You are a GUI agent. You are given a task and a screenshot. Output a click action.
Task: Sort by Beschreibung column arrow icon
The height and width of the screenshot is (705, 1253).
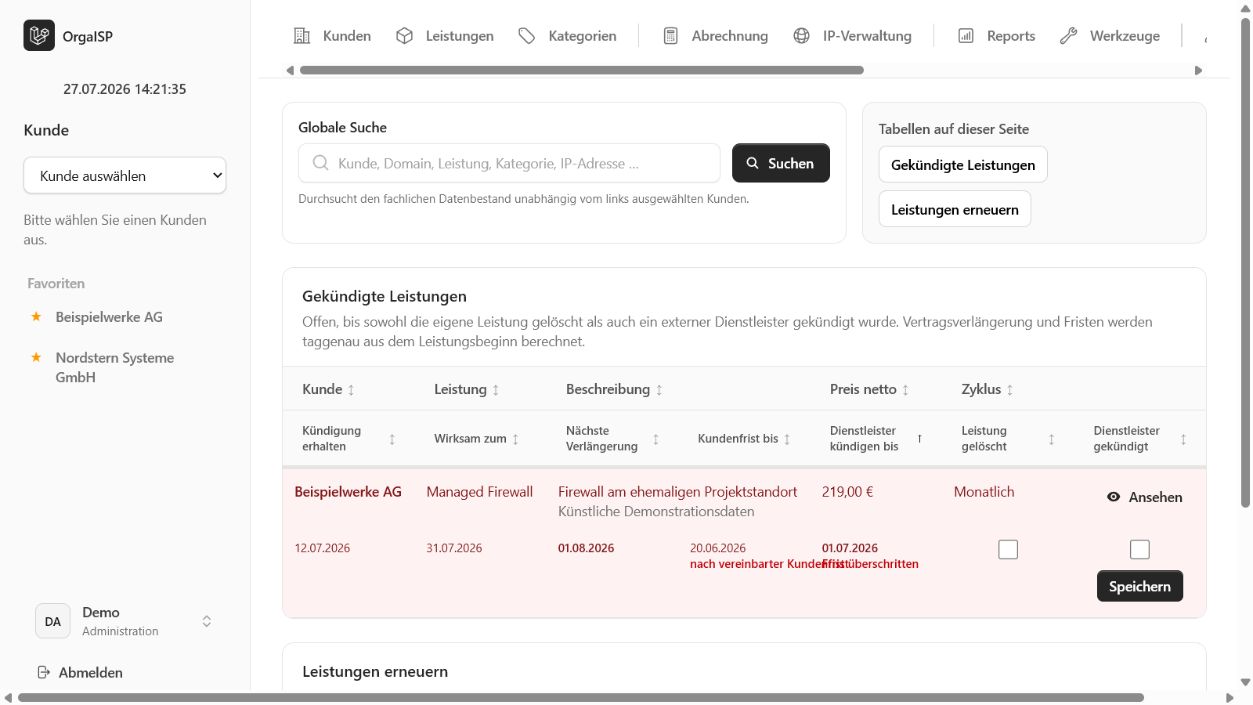coord(659,390)
